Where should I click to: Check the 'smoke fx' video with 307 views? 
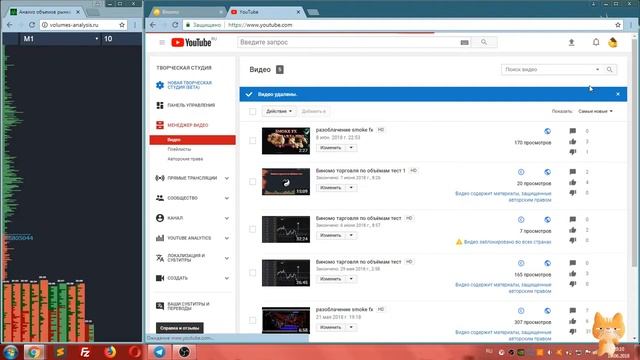253,320
